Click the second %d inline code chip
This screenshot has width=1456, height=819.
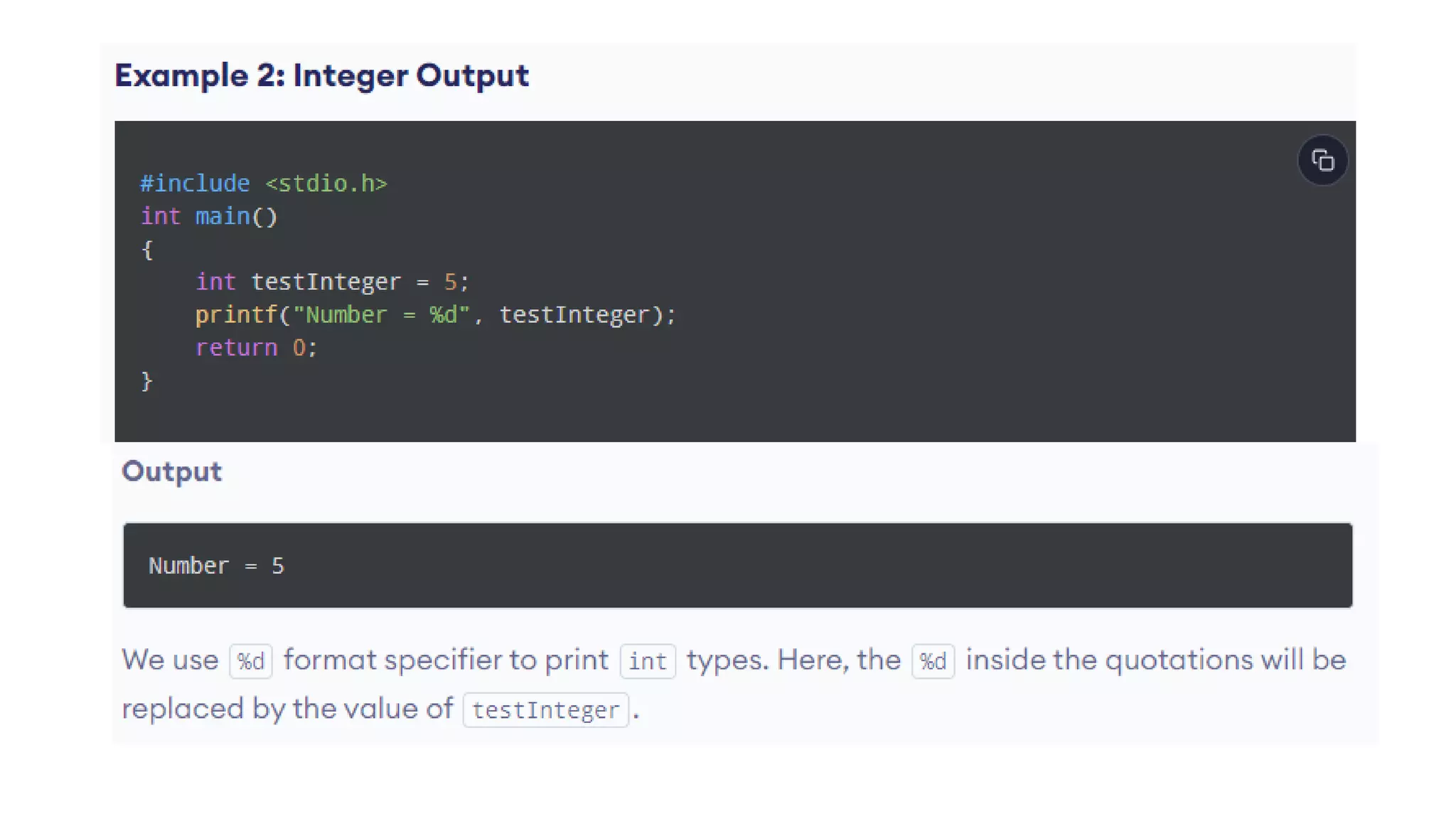933,661
